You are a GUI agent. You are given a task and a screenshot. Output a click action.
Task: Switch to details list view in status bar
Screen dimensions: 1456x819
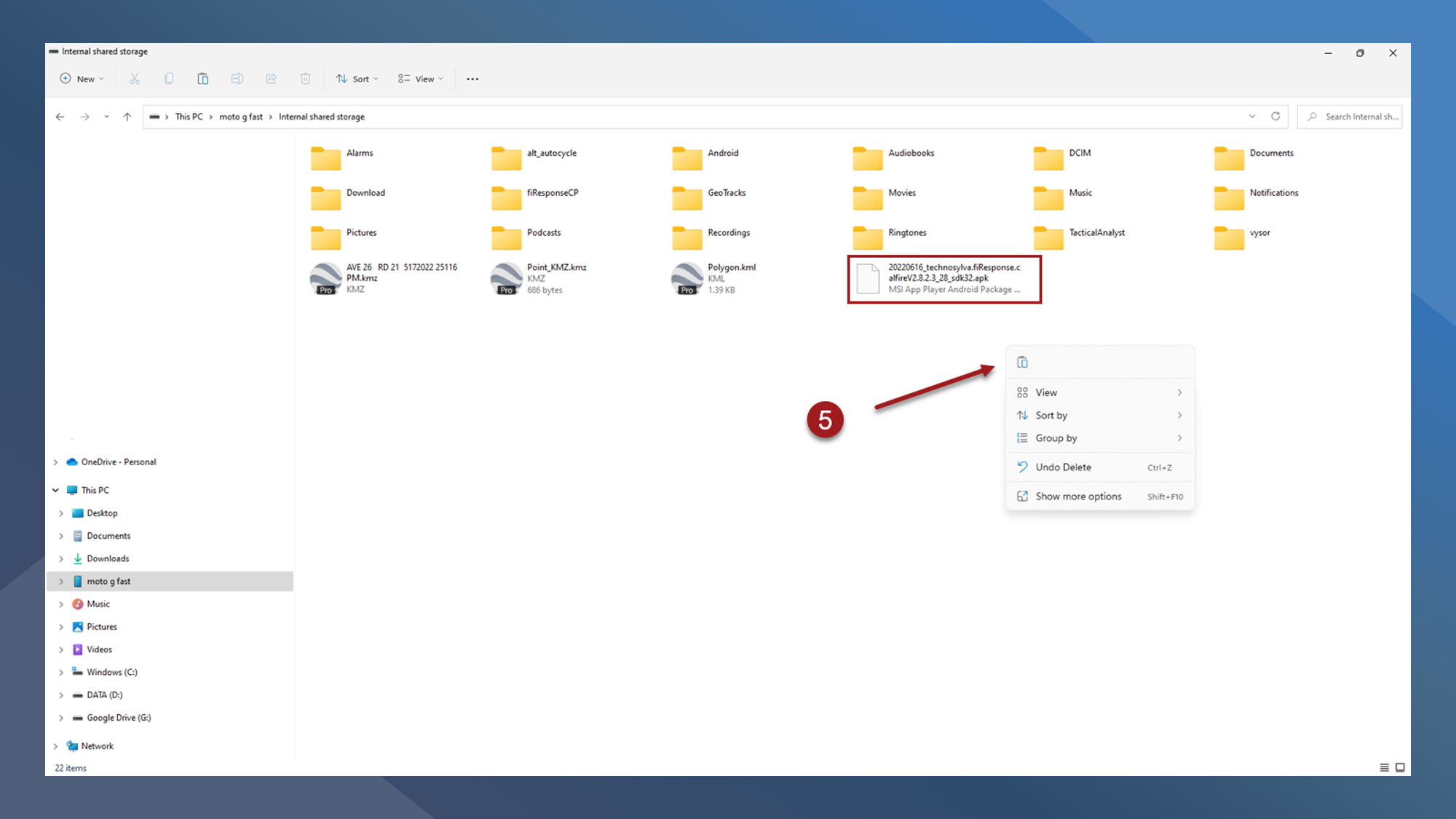click(1384, 767)
